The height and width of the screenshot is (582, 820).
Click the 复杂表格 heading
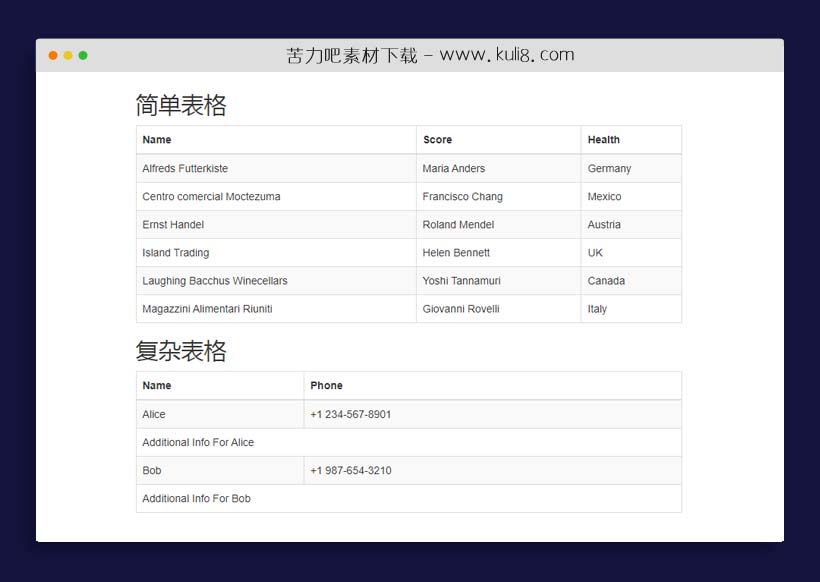(x=183, y=351)
